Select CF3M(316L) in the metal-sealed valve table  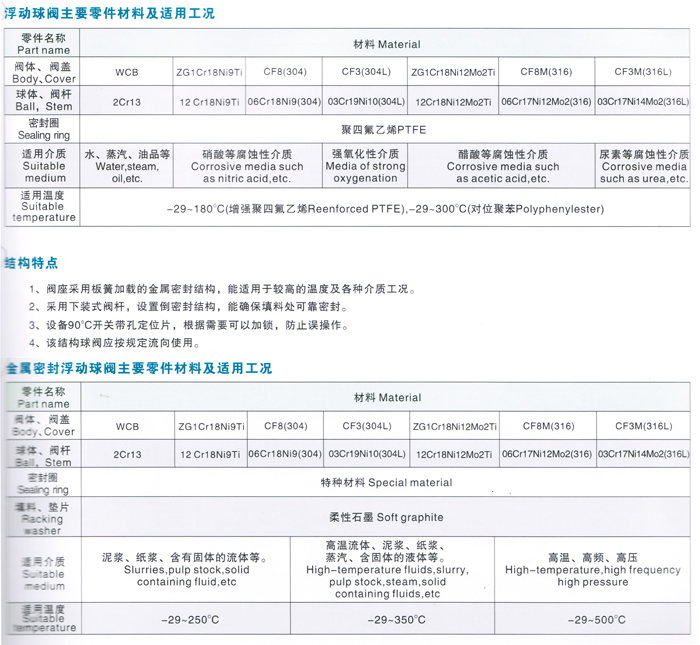coord(644,426)
